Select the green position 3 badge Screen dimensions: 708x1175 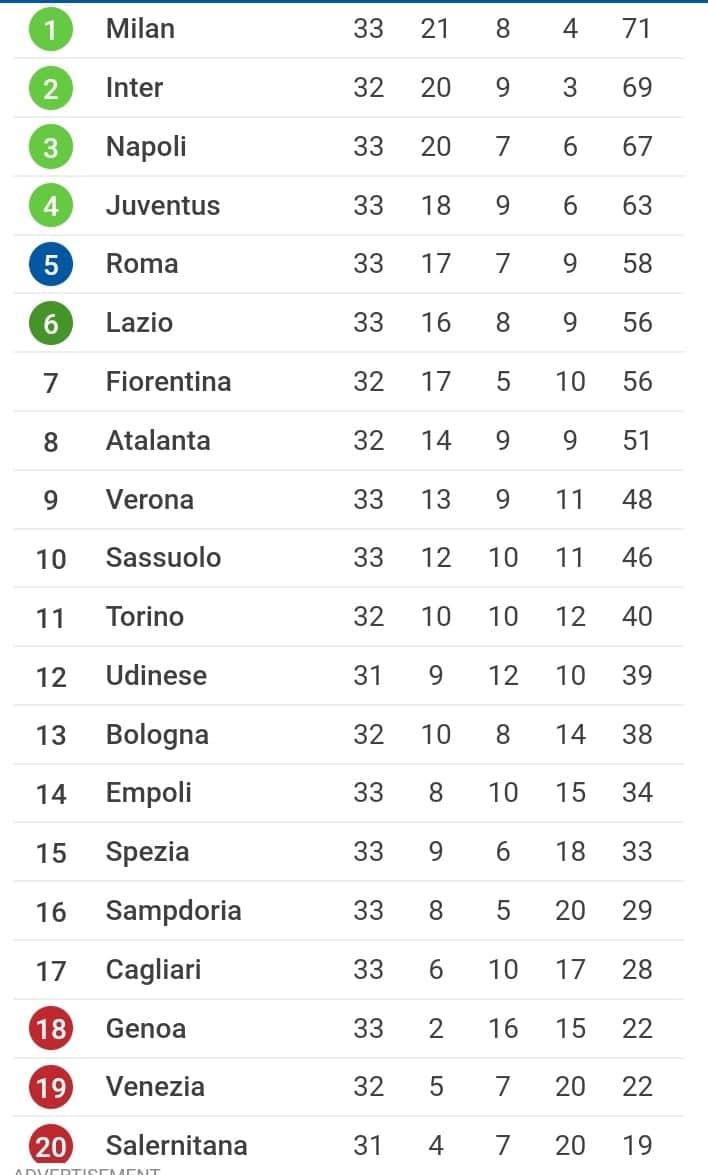51,147
